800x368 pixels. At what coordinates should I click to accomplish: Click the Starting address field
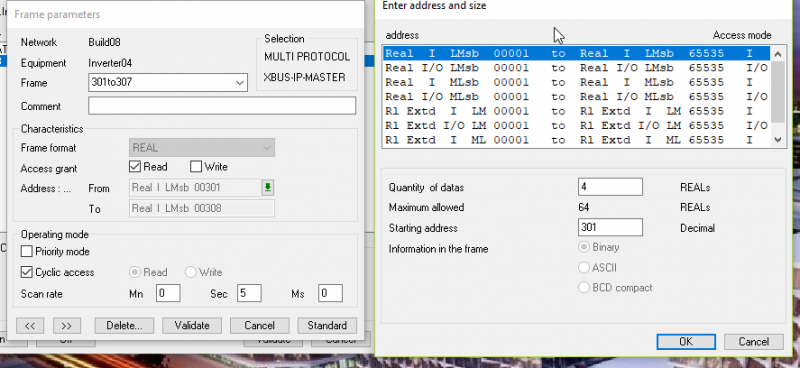(610, 227)
